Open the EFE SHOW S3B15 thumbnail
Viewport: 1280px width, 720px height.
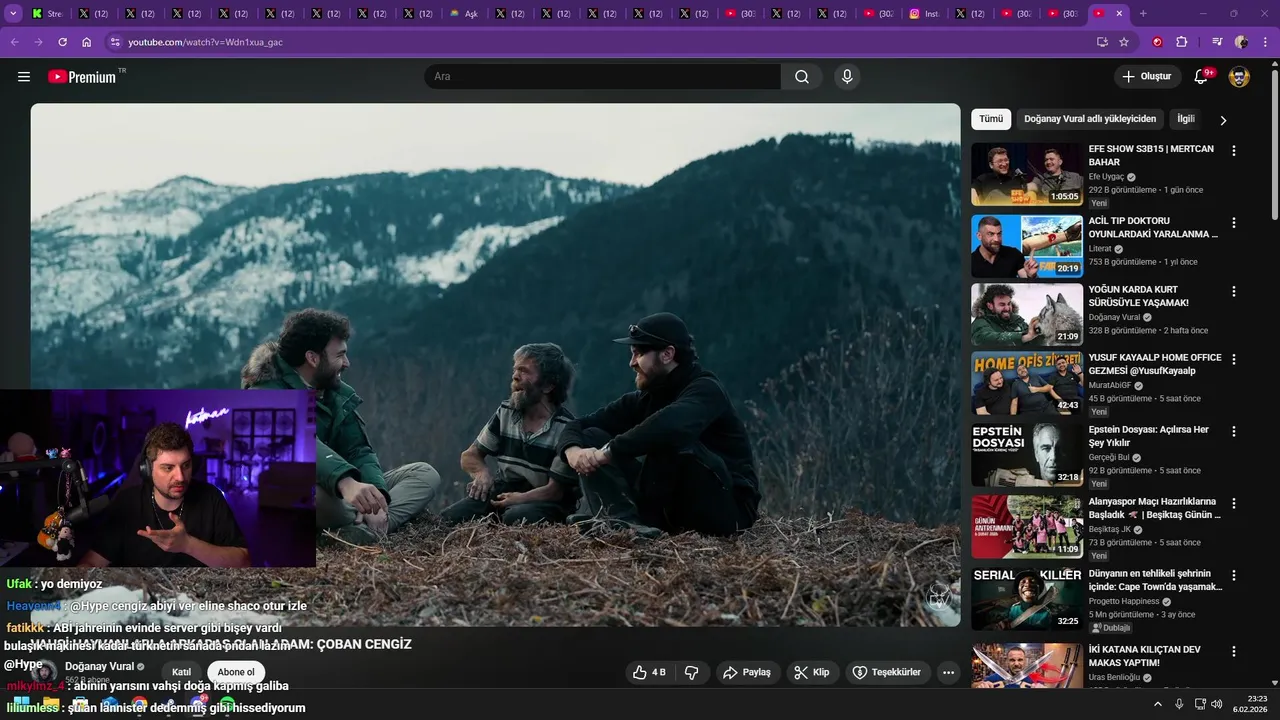click(x=1027, y=174)
